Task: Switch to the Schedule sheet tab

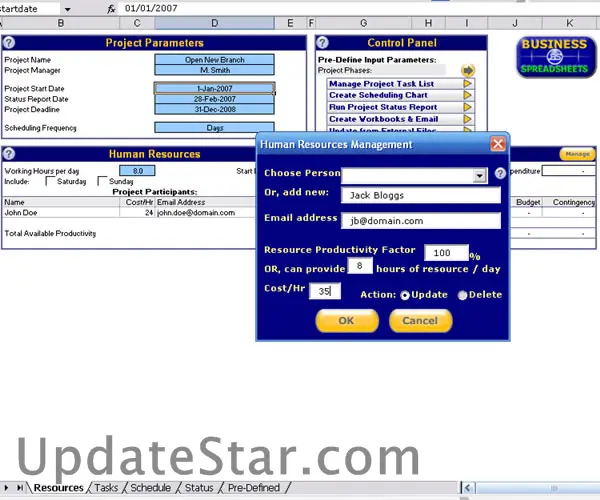Action: point(150,488)
